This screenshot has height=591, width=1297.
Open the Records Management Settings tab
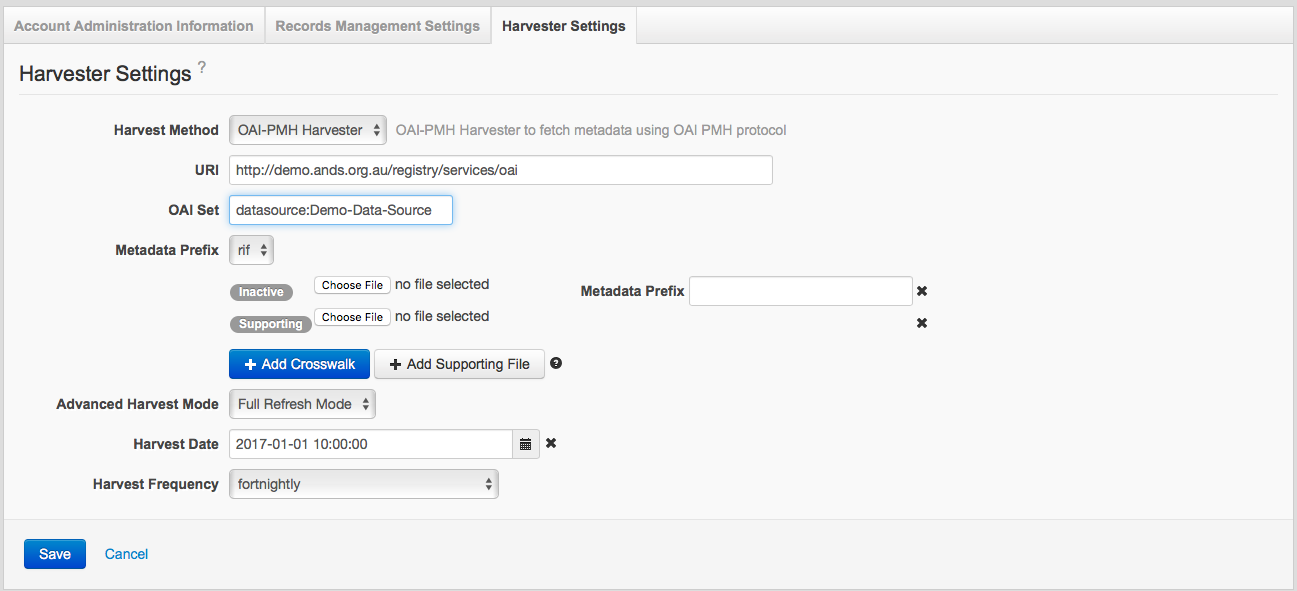pyautogui.click(x=377, y=26)
